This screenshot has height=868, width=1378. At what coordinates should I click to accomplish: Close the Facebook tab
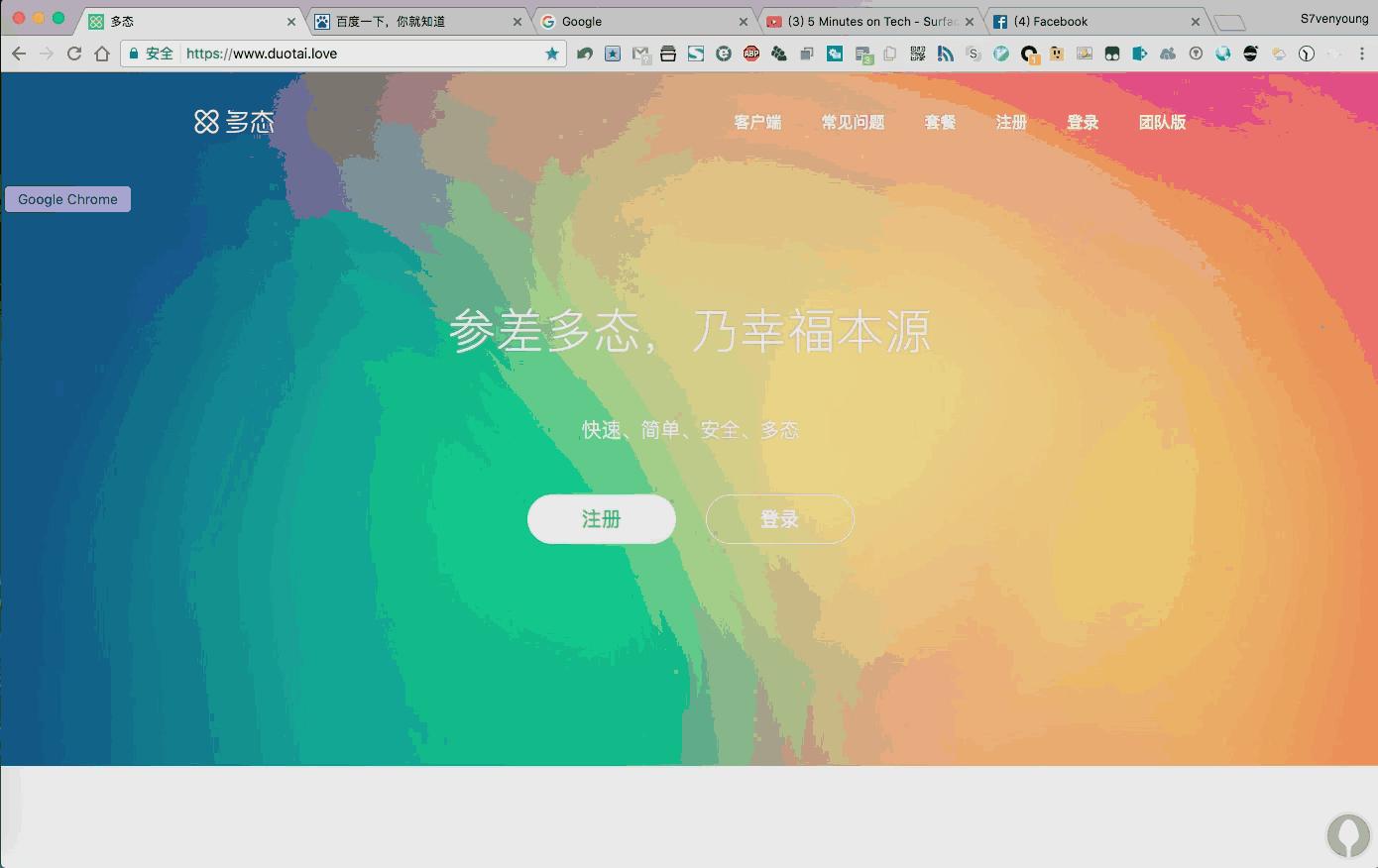tap(1196, 21)
